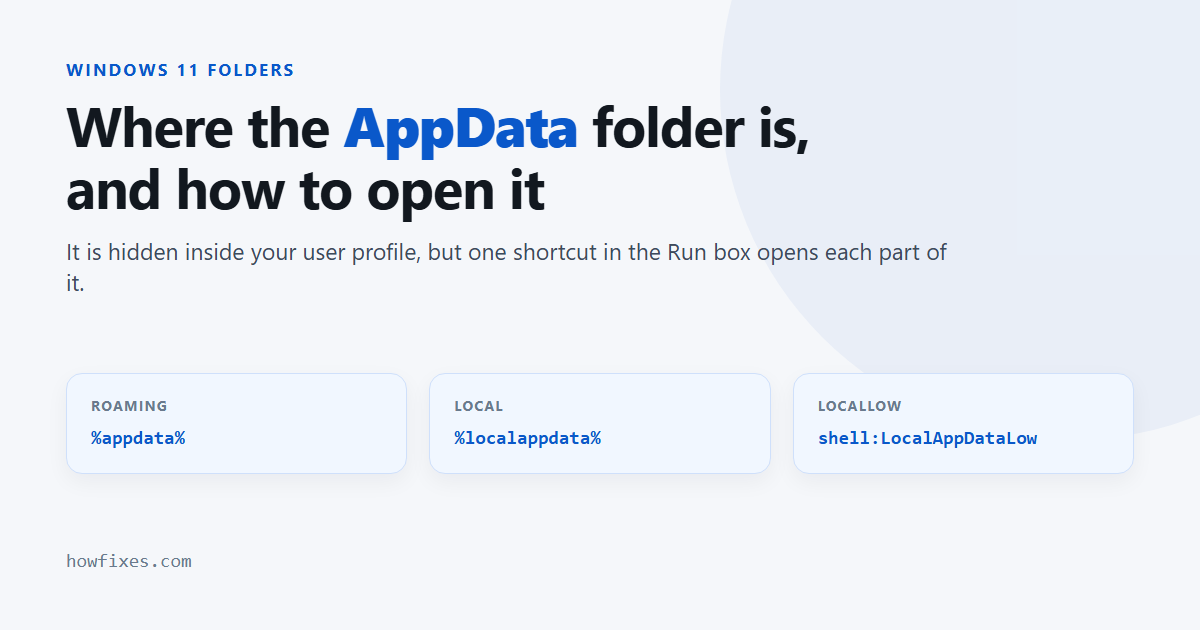Click the subtitle about the hidden user profile
This screenshot has width=1200, height=630.
(x=506, y=267)
